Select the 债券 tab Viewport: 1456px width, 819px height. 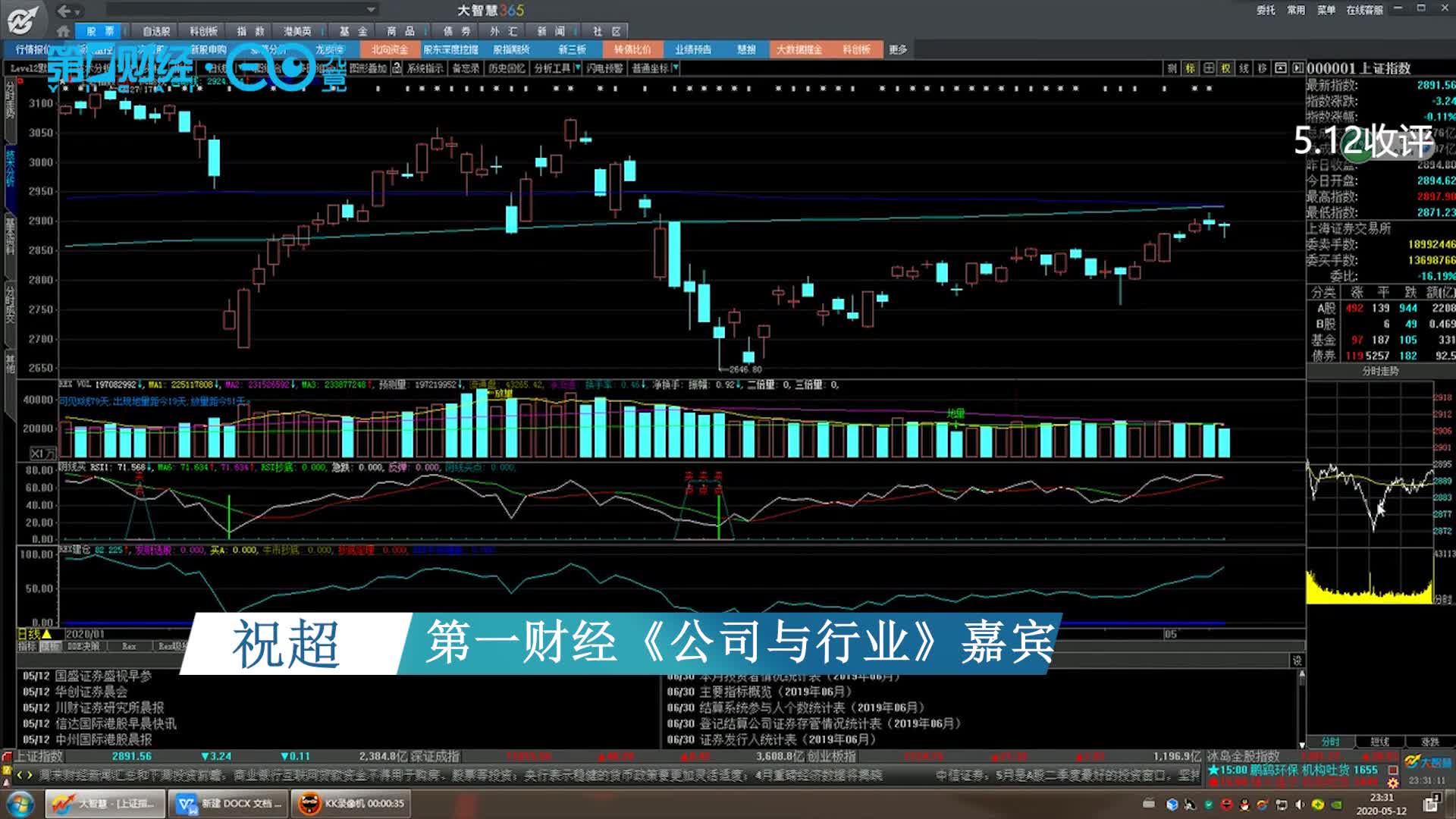(x=457, y=31)
